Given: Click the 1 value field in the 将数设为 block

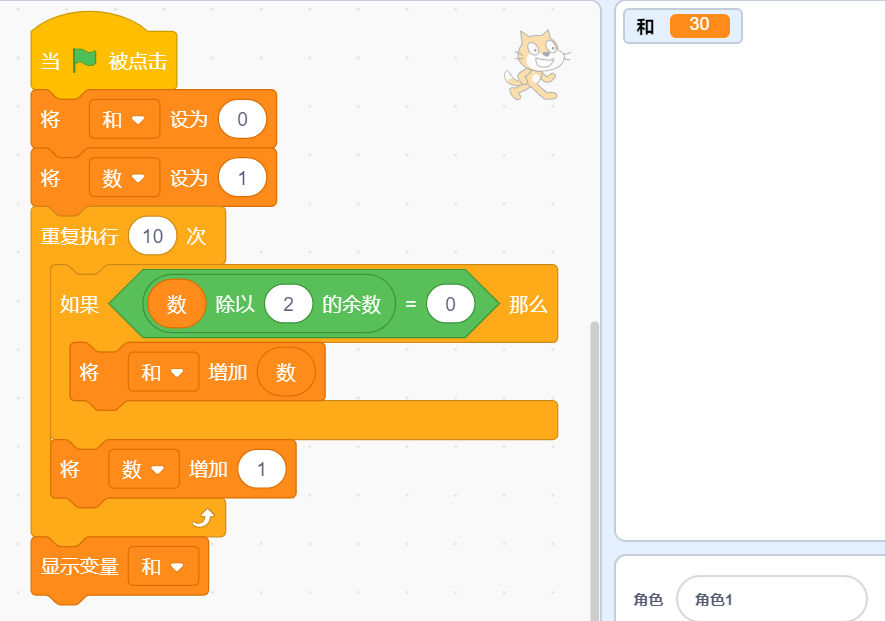Looking at the screenshot, I should pyautogui.click(x=245, y=178).
